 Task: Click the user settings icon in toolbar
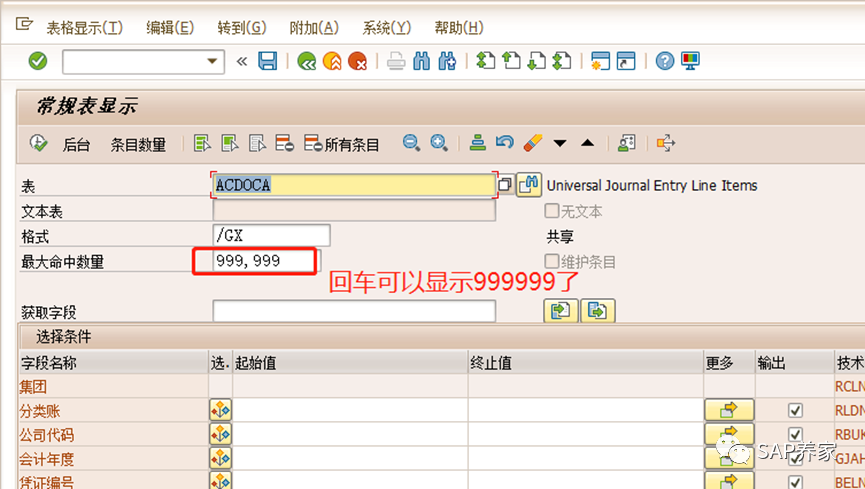click(626, 143)
